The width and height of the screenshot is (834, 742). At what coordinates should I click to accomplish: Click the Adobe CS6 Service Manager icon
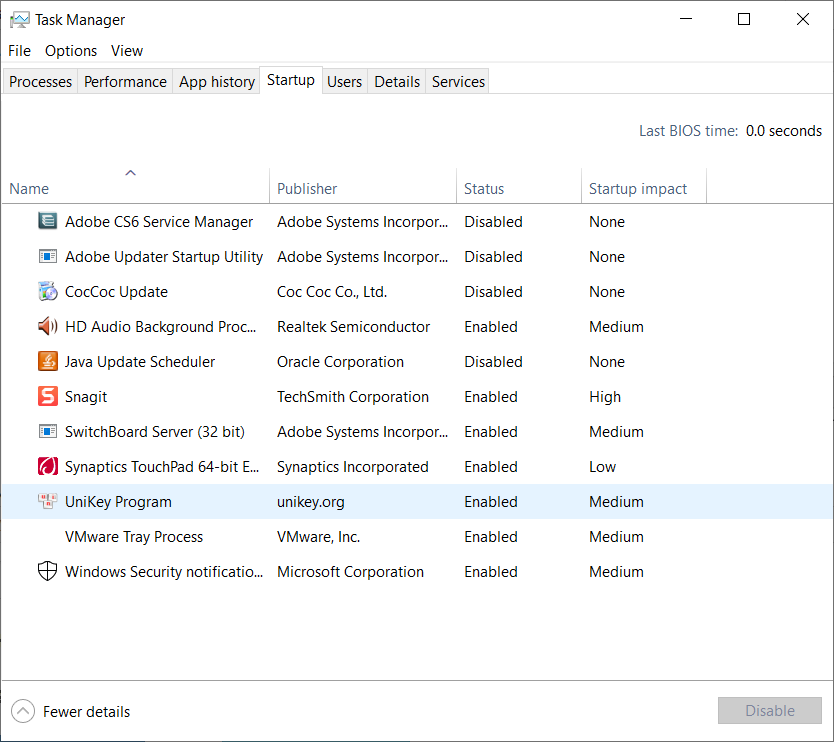[x=48, y=222]
